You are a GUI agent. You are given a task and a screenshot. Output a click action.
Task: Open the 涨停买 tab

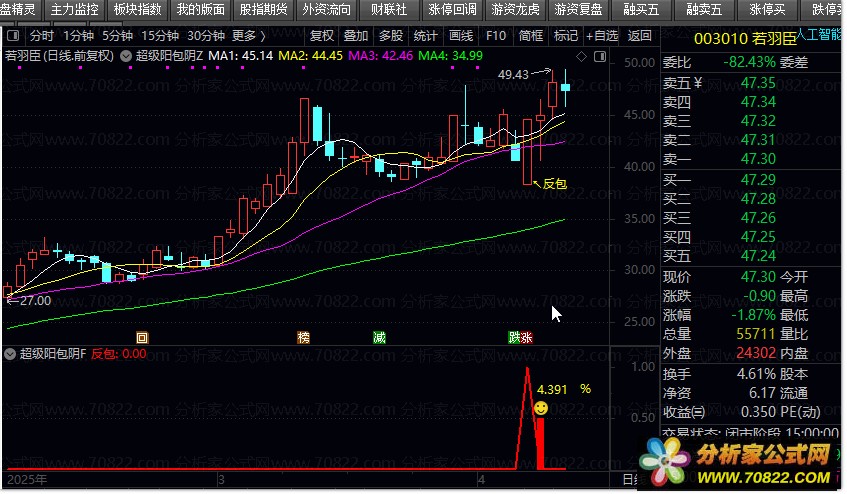767,9
